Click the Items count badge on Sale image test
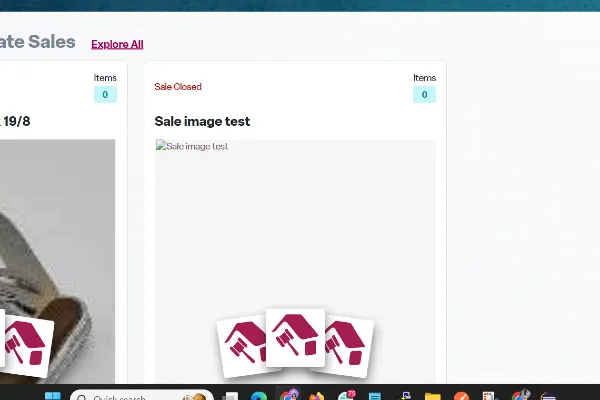 pos(424,95)
